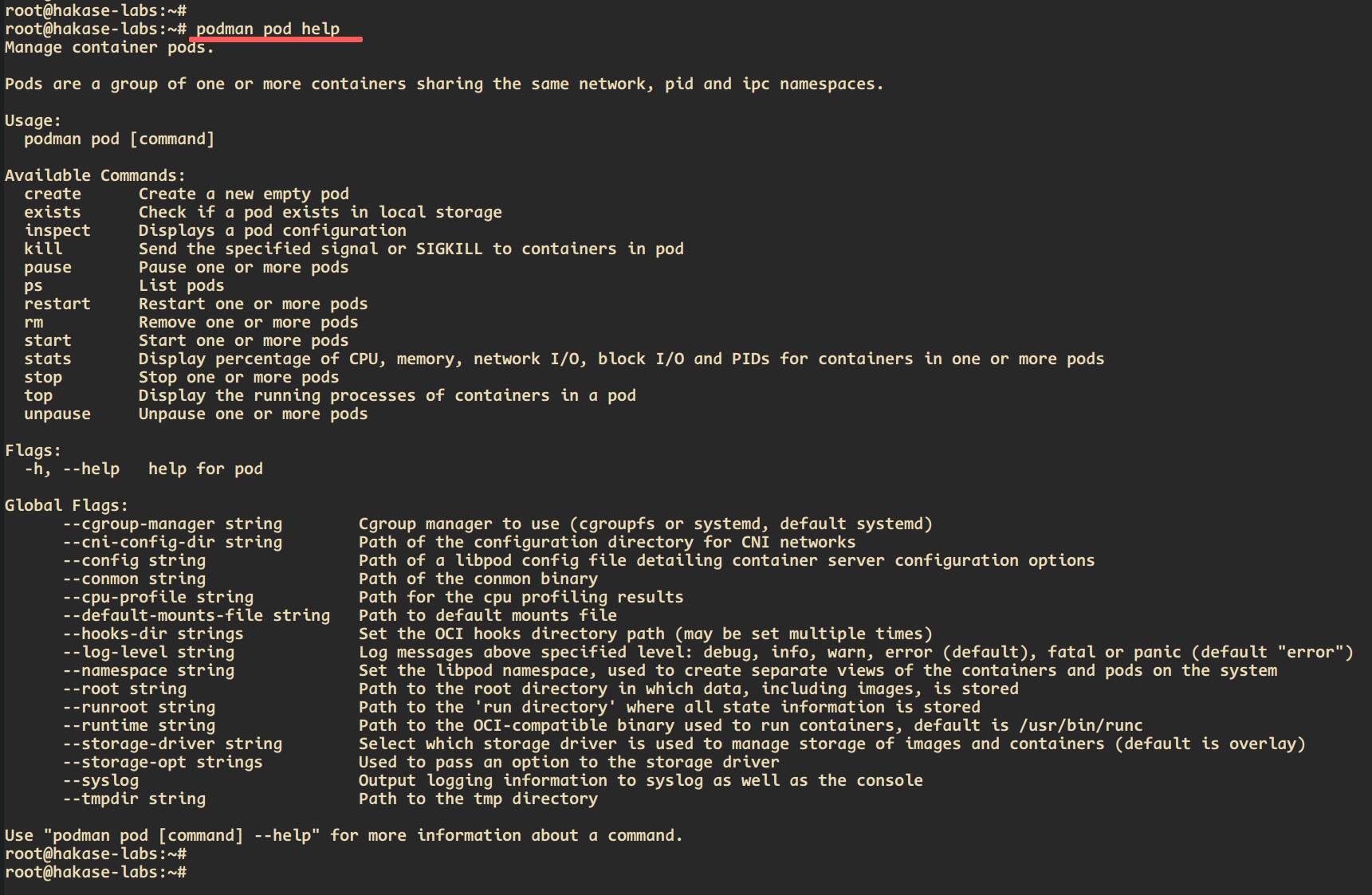Click the underlined 'podman pod help' command

pos(268,29)
